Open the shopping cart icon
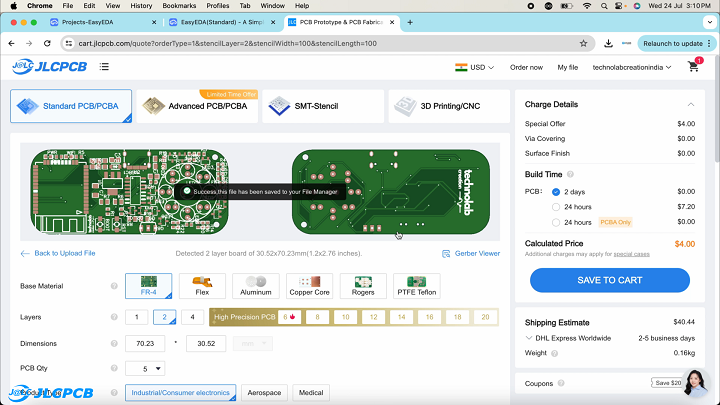Image resolution: width=720 pixels, height=405 pixels. coord(693,67)
